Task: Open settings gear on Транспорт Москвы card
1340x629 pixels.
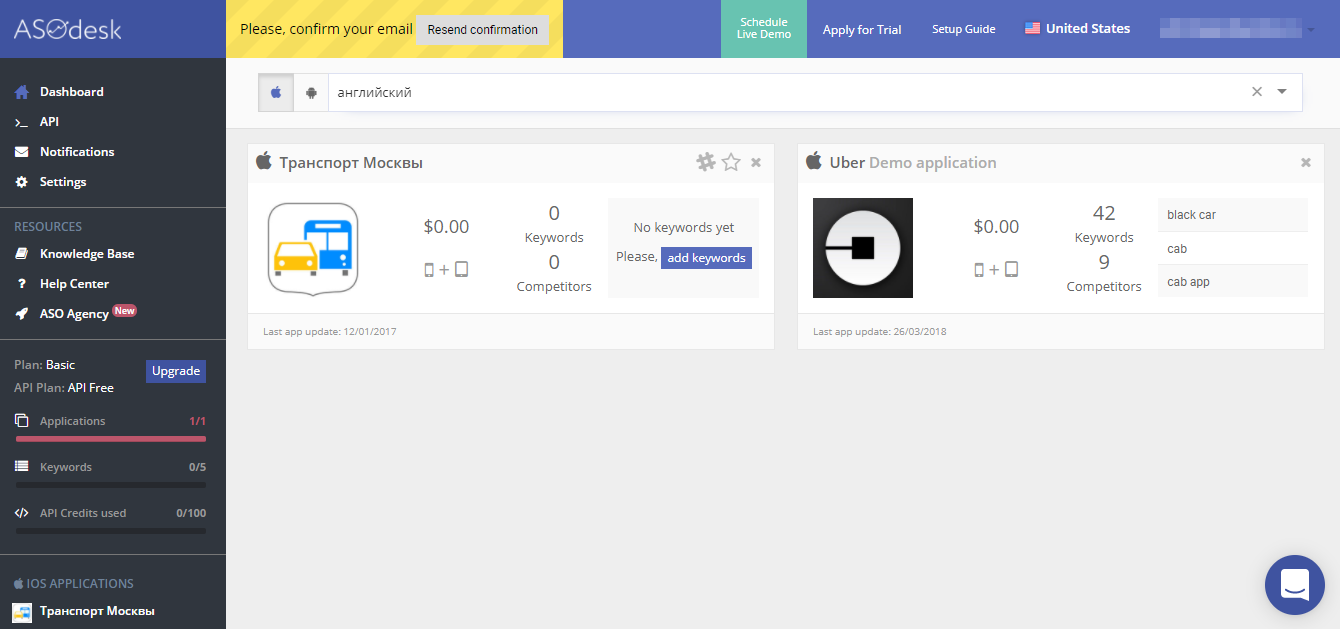Action: point(705,161)
